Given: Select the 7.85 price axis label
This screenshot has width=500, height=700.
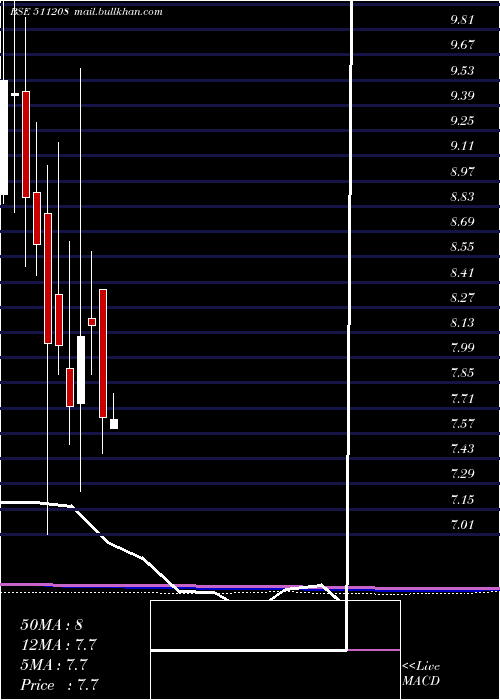Looking at the screenshot, I should coord(462,373).
